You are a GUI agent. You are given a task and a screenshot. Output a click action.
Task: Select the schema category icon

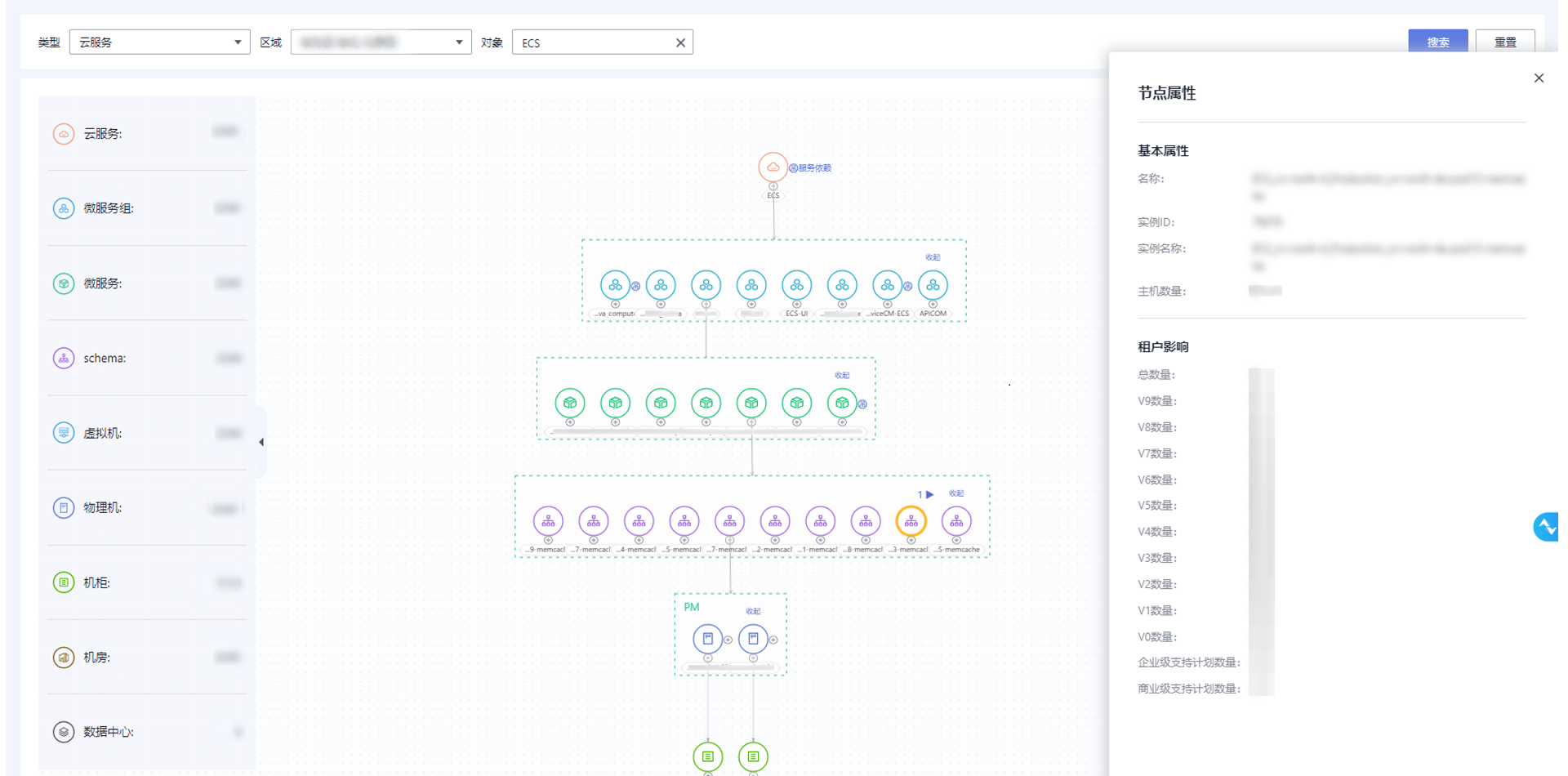(x=64, y=358)
